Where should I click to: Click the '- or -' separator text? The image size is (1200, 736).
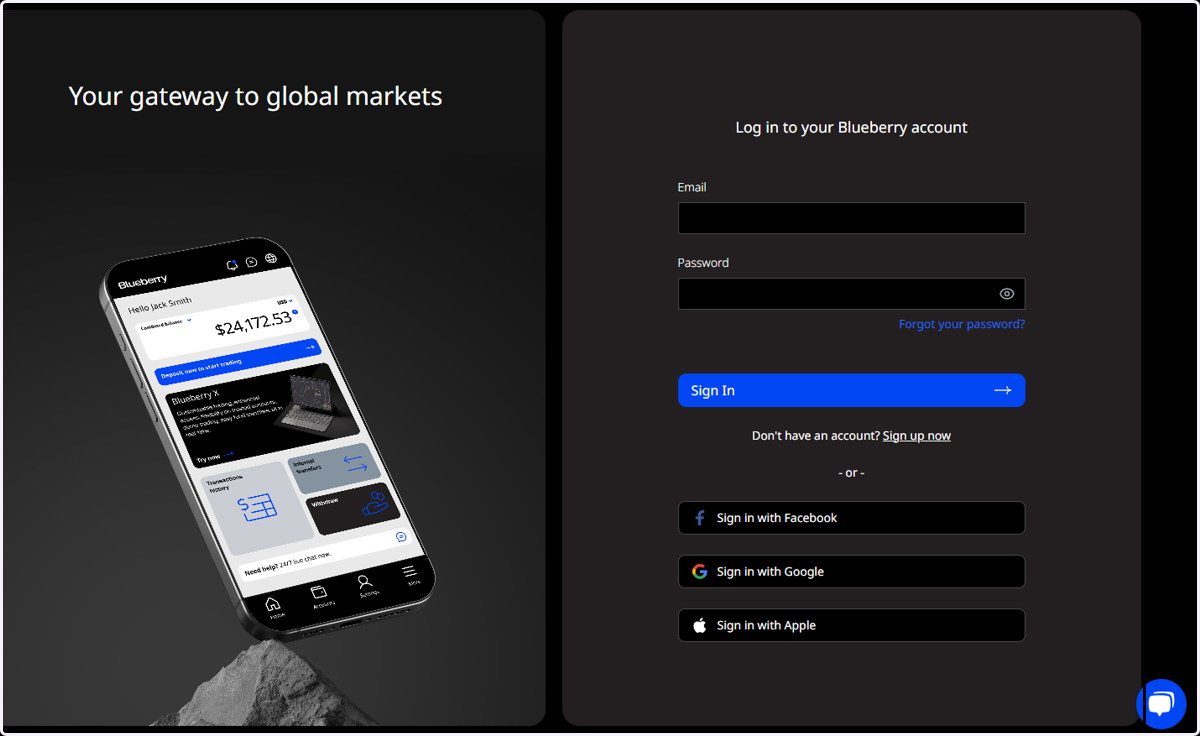point(851,472)
